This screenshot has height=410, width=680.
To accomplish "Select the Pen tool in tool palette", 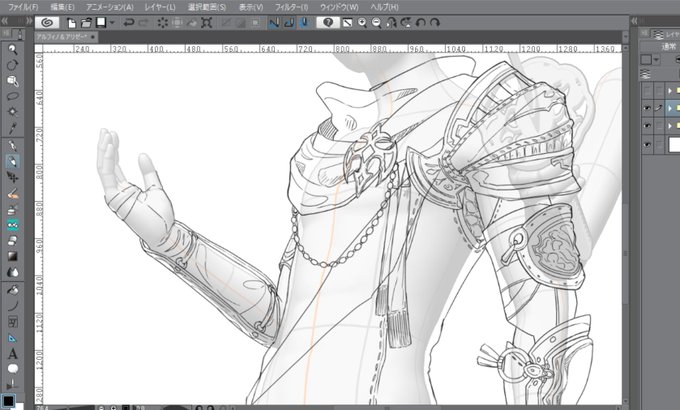I will [x=13, y=146].
